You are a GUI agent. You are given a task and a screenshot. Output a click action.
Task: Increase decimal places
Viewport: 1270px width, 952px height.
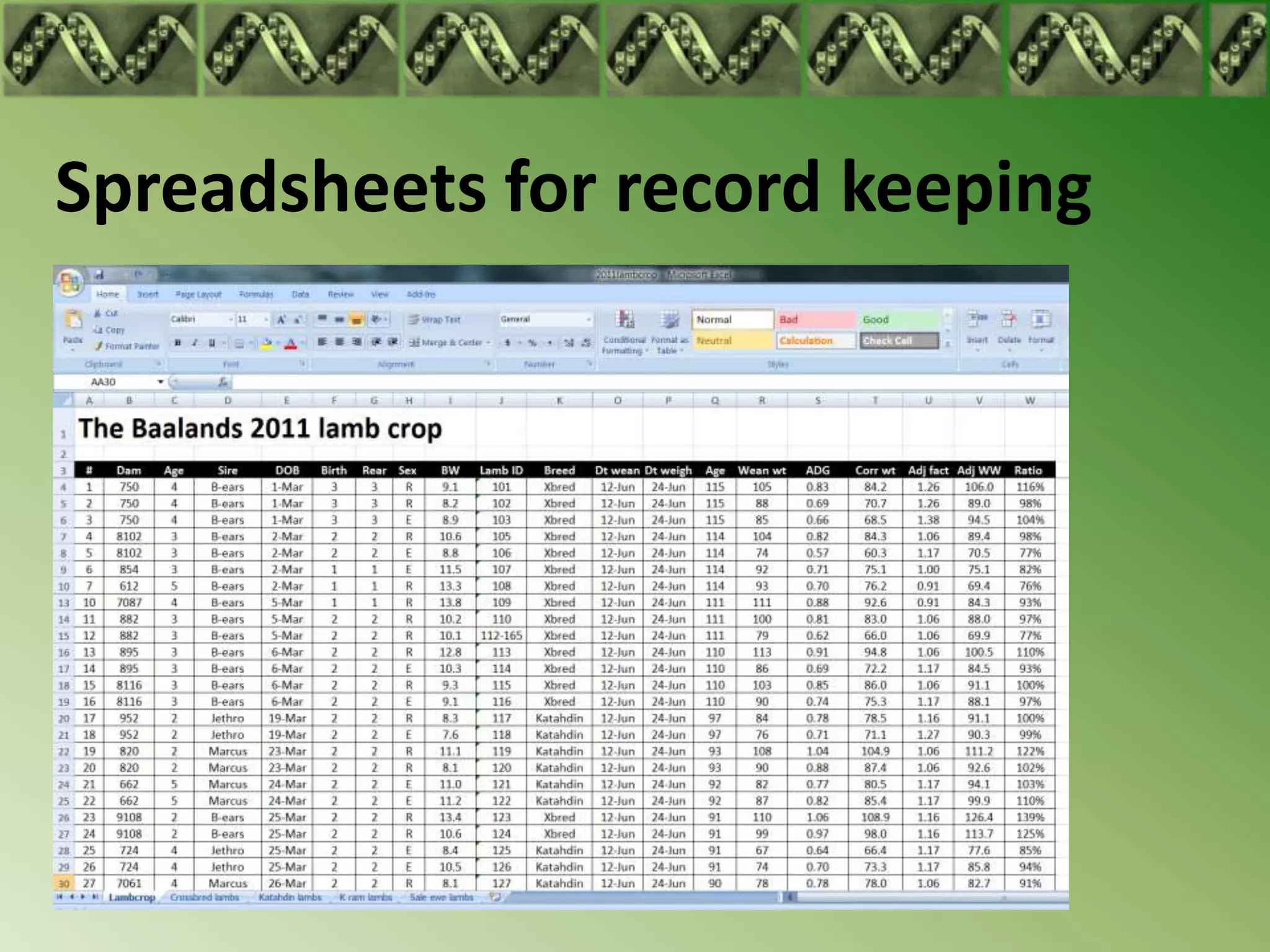[x=569, y=343]
